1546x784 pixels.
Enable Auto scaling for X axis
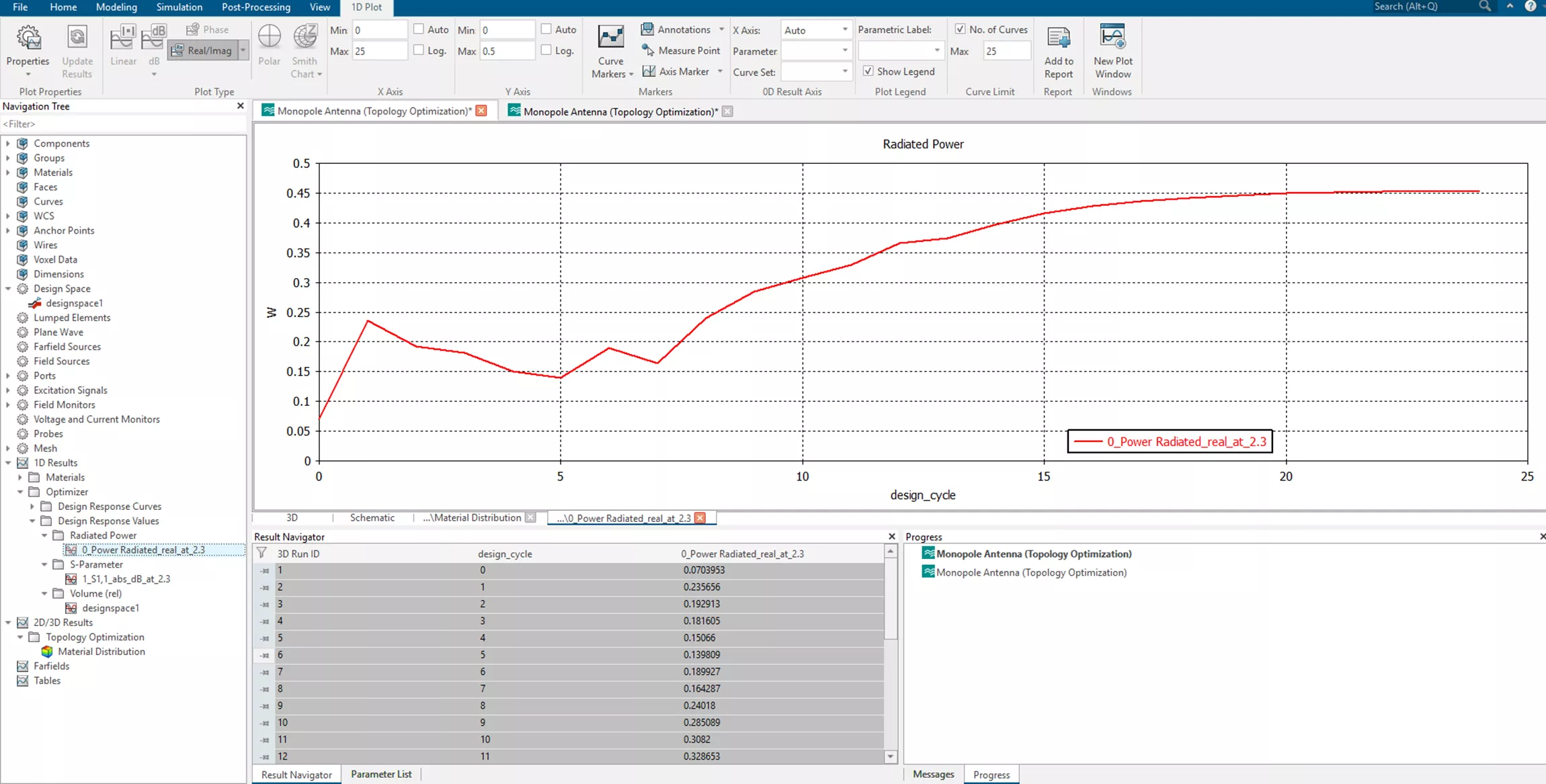click(419, 30)
